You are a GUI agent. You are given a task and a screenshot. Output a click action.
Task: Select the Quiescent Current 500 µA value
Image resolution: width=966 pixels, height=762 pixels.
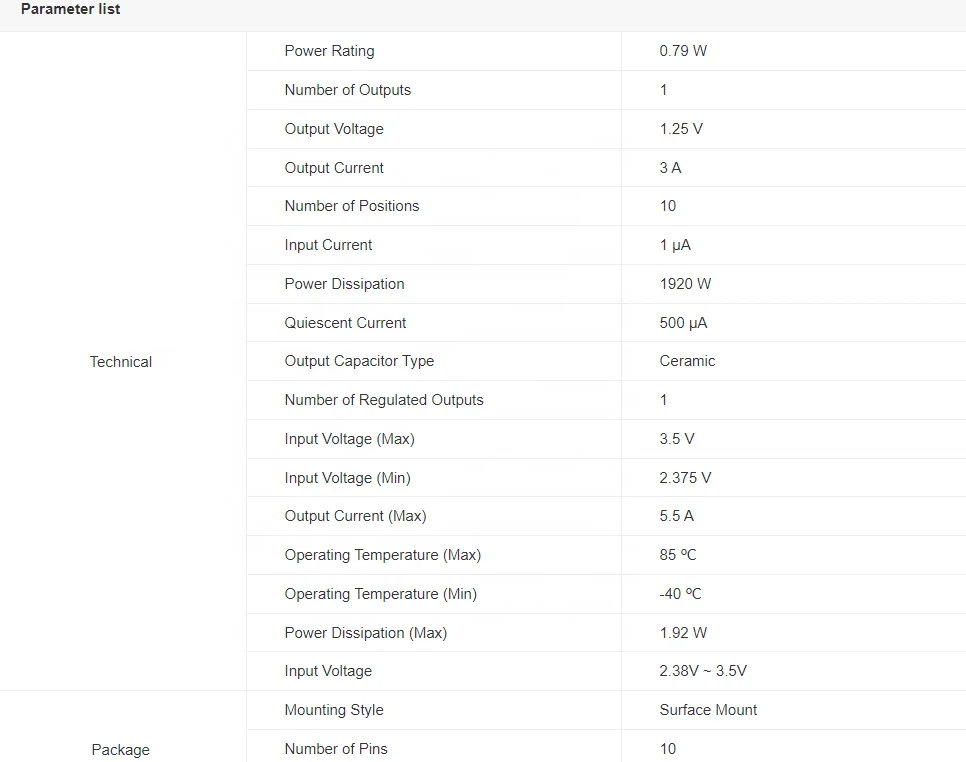pyautogui.click(x=683, y=323)
